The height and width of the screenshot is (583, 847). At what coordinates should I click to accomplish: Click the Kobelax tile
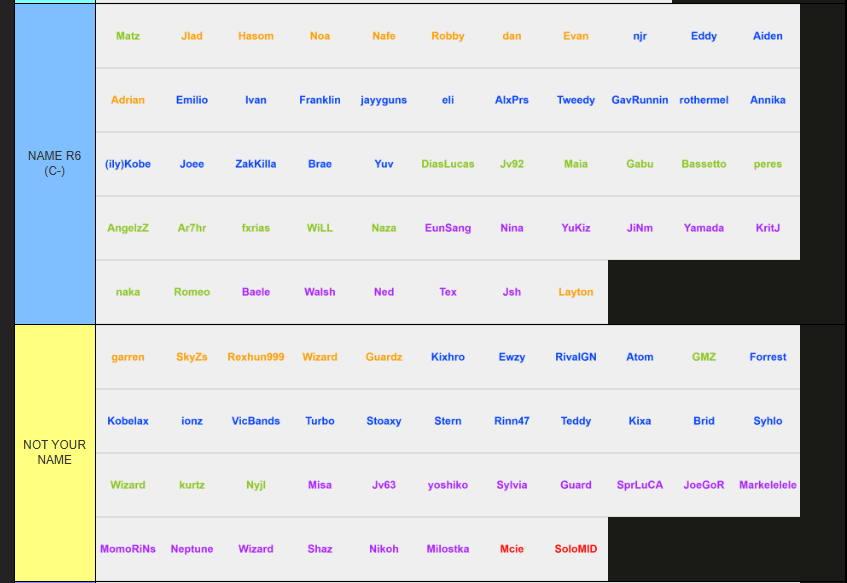tap(128, 421)
